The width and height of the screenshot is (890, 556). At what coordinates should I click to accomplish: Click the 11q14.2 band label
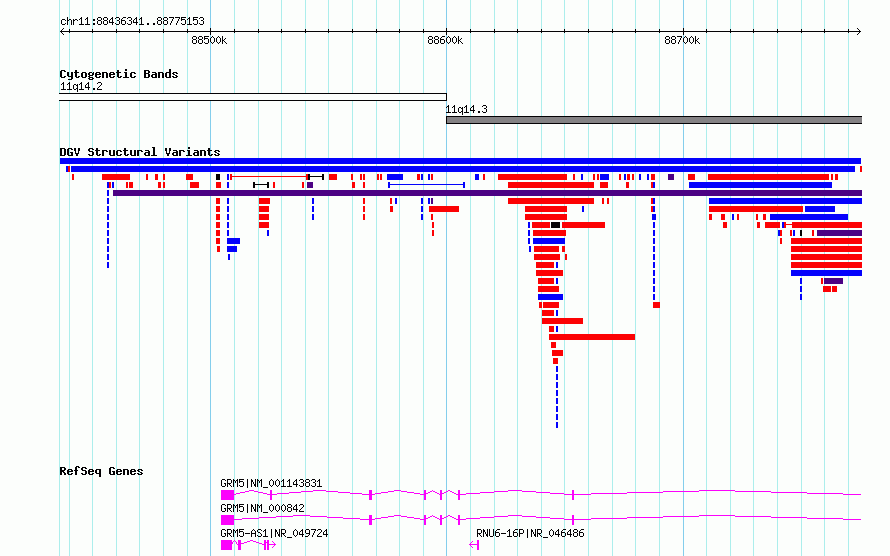click(81, 86)
